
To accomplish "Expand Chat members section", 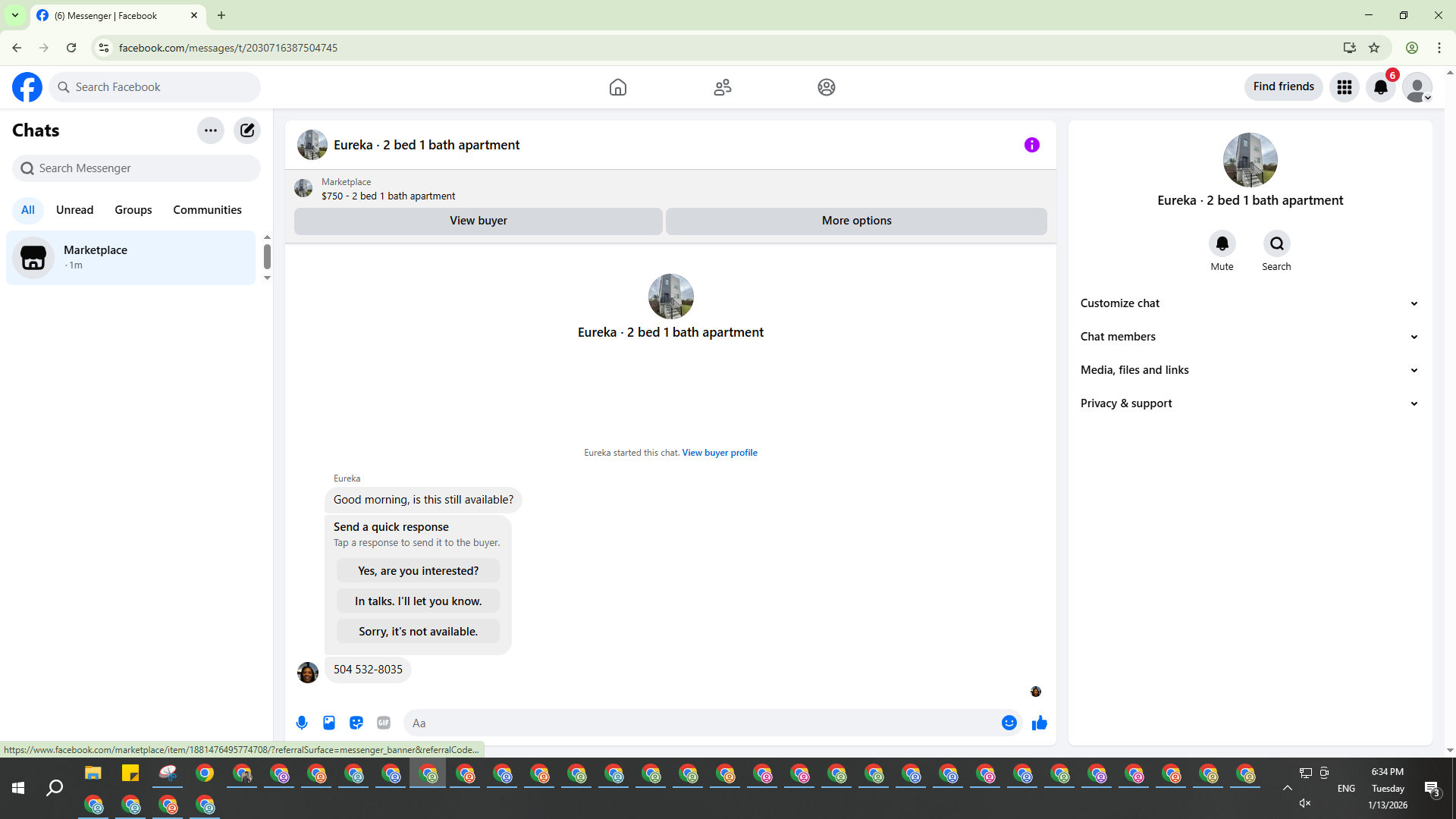I will tap(1250, 337).
